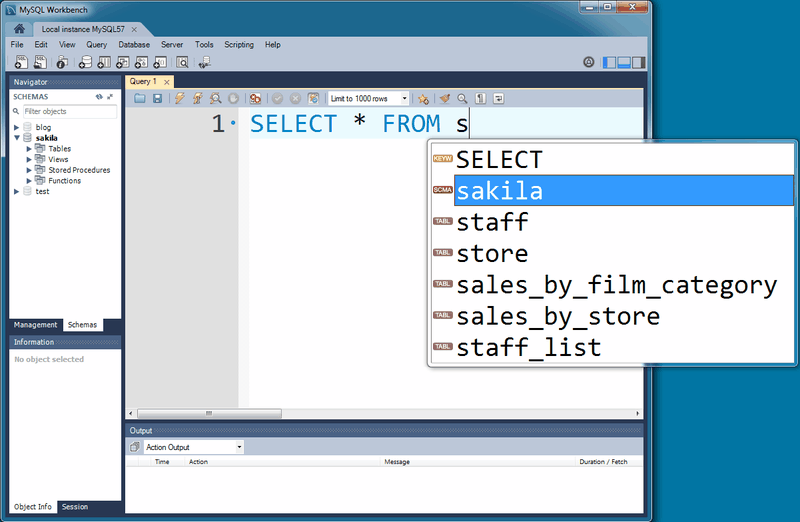Viewport: 800px width, 522px height.
Task: Expand the blog schema tree node
Action: (x=17, y=127)
